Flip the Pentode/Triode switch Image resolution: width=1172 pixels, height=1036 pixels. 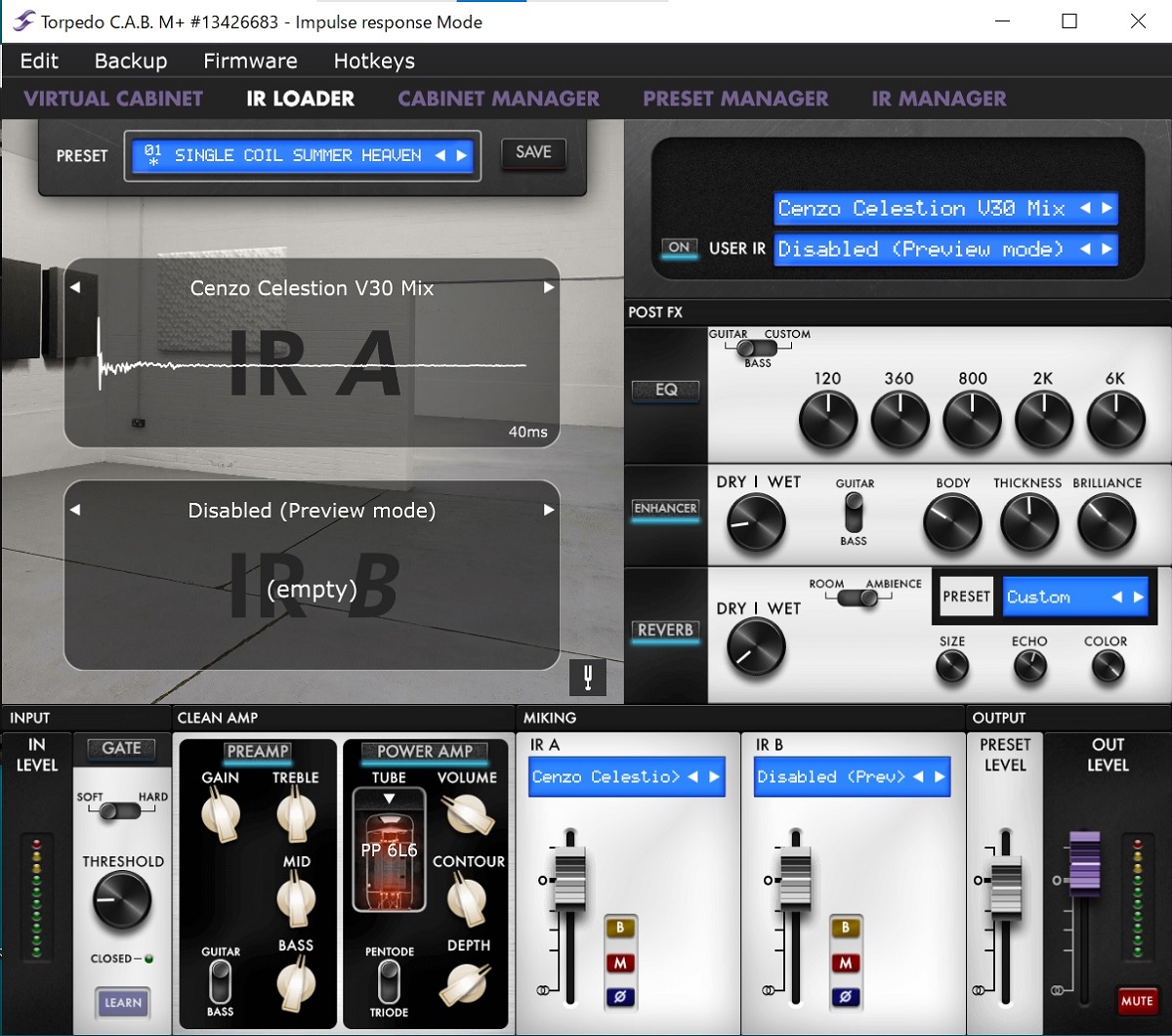(x=389, y=981)
